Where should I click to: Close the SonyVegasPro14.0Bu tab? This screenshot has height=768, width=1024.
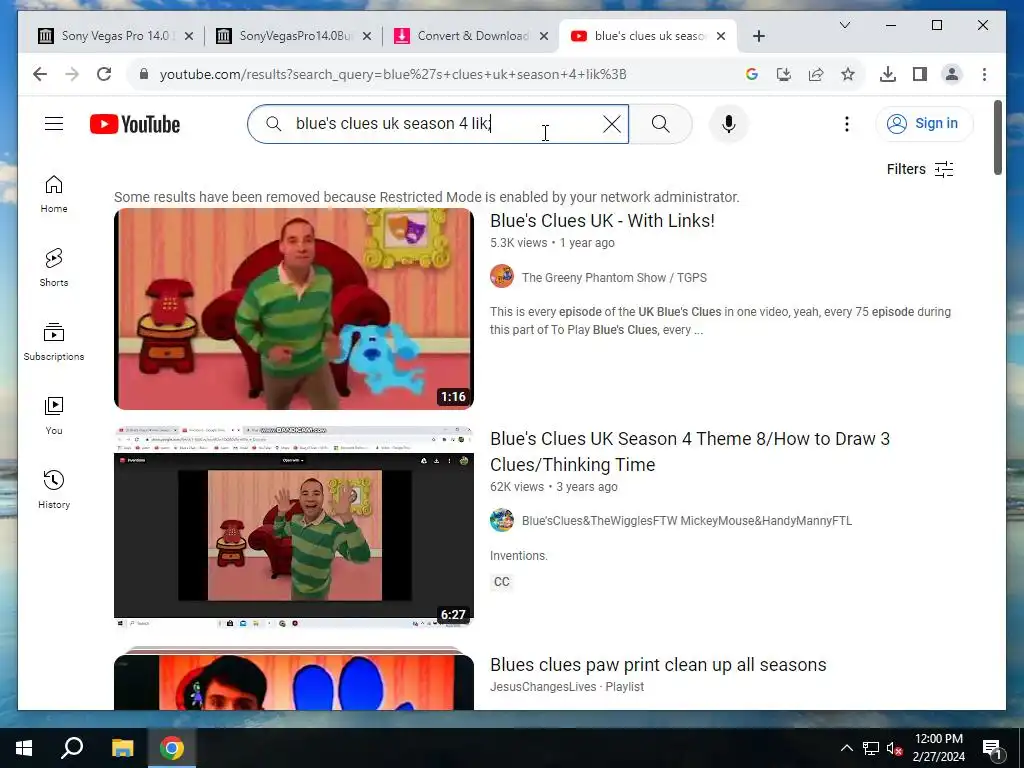point(367,36)
